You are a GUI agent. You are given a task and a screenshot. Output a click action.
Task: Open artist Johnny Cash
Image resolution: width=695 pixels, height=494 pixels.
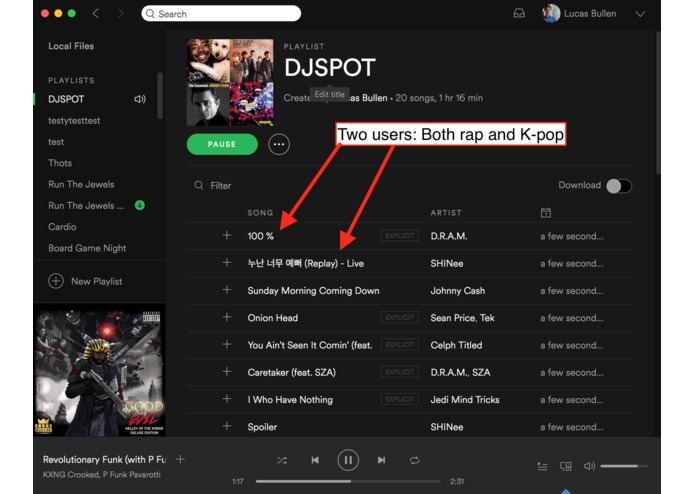[457, 291]
